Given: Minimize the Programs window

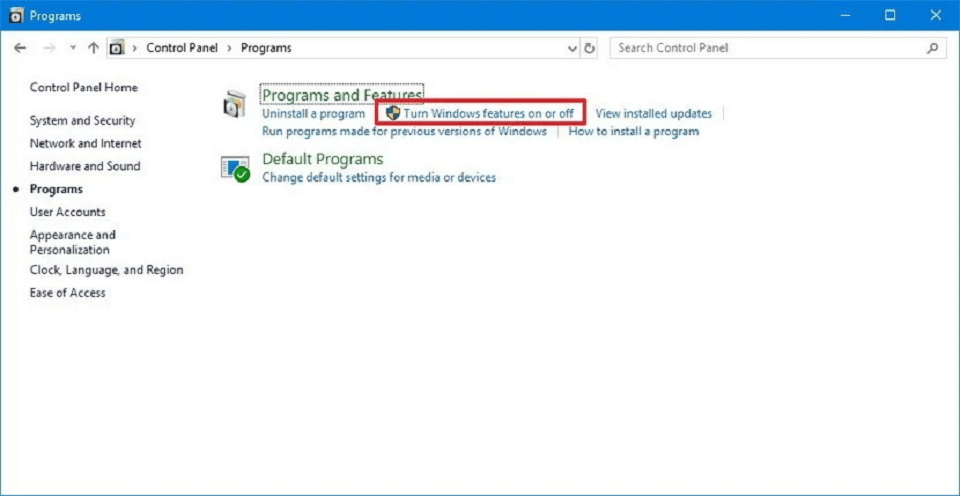Looking at the screenshot, I should coord(846,16).
